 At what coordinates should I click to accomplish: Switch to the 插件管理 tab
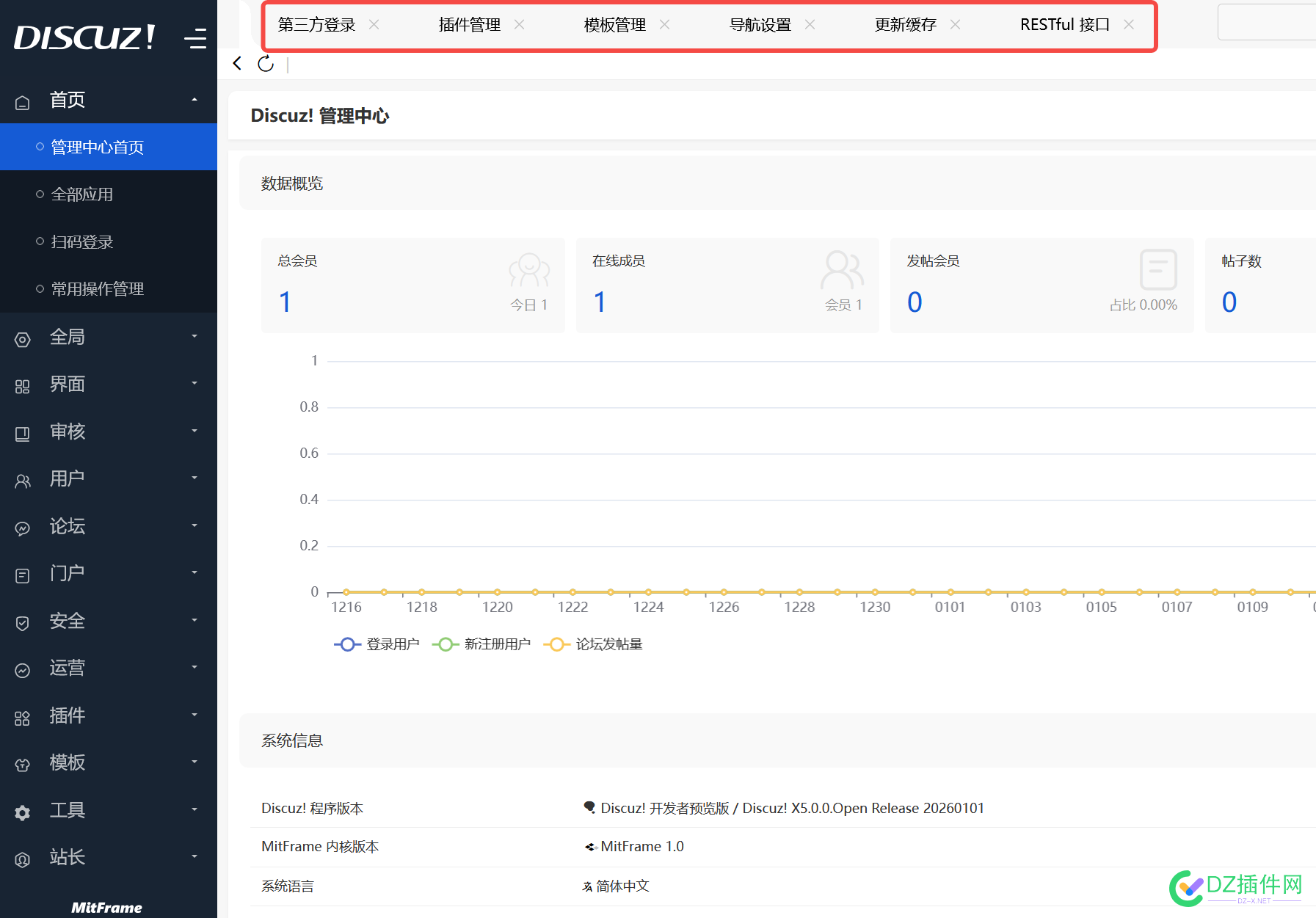(x=470, y=25)
